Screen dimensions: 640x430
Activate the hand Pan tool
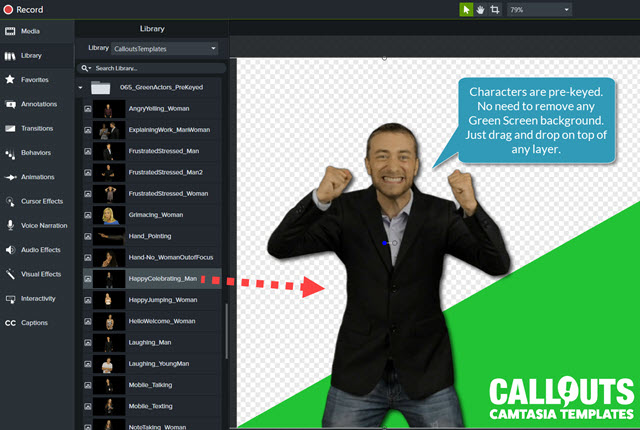point(480,10)
